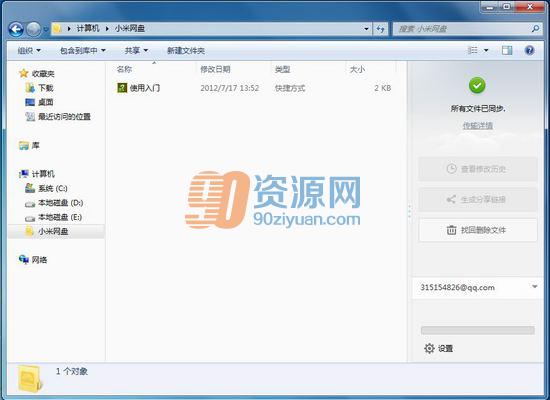Click the 库 libraries icon
The height and width of the screenshot is (400, 550).
(x=24, y=145)
